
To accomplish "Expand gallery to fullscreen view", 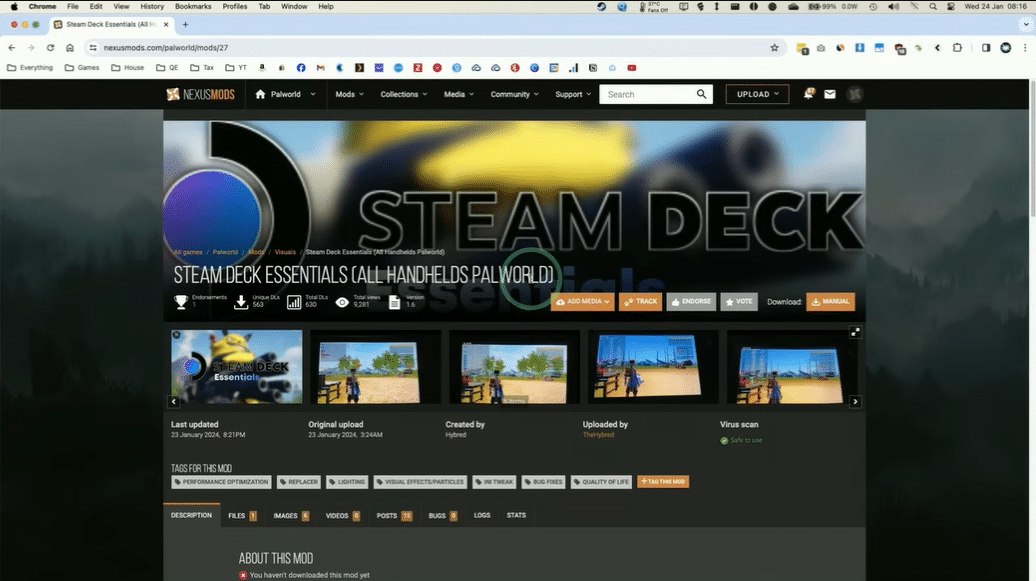I will (855, 332).
